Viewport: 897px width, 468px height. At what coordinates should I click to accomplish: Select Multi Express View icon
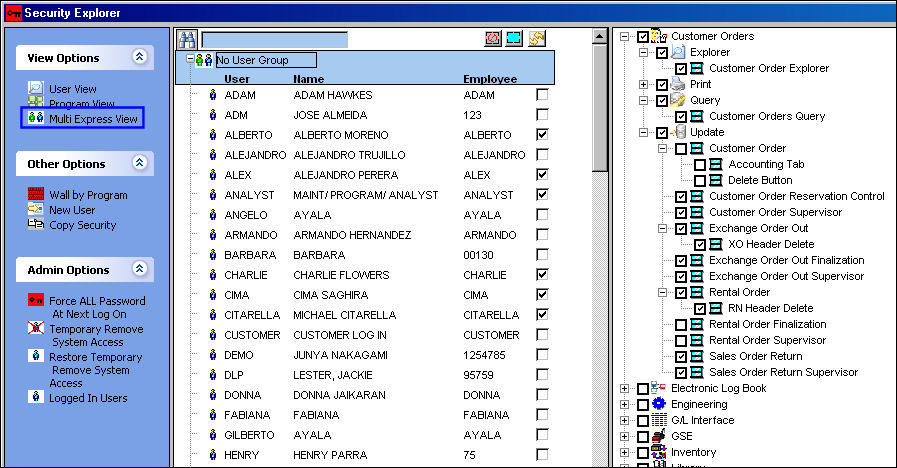click(x=35, y=118)
